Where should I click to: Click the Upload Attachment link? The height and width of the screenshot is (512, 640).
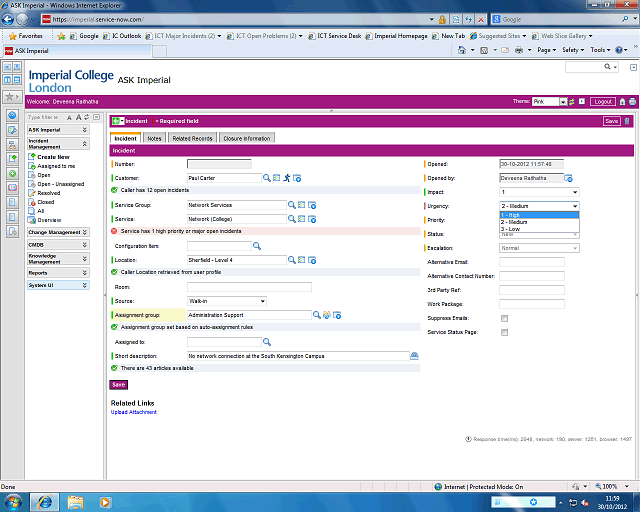point(133,412)
